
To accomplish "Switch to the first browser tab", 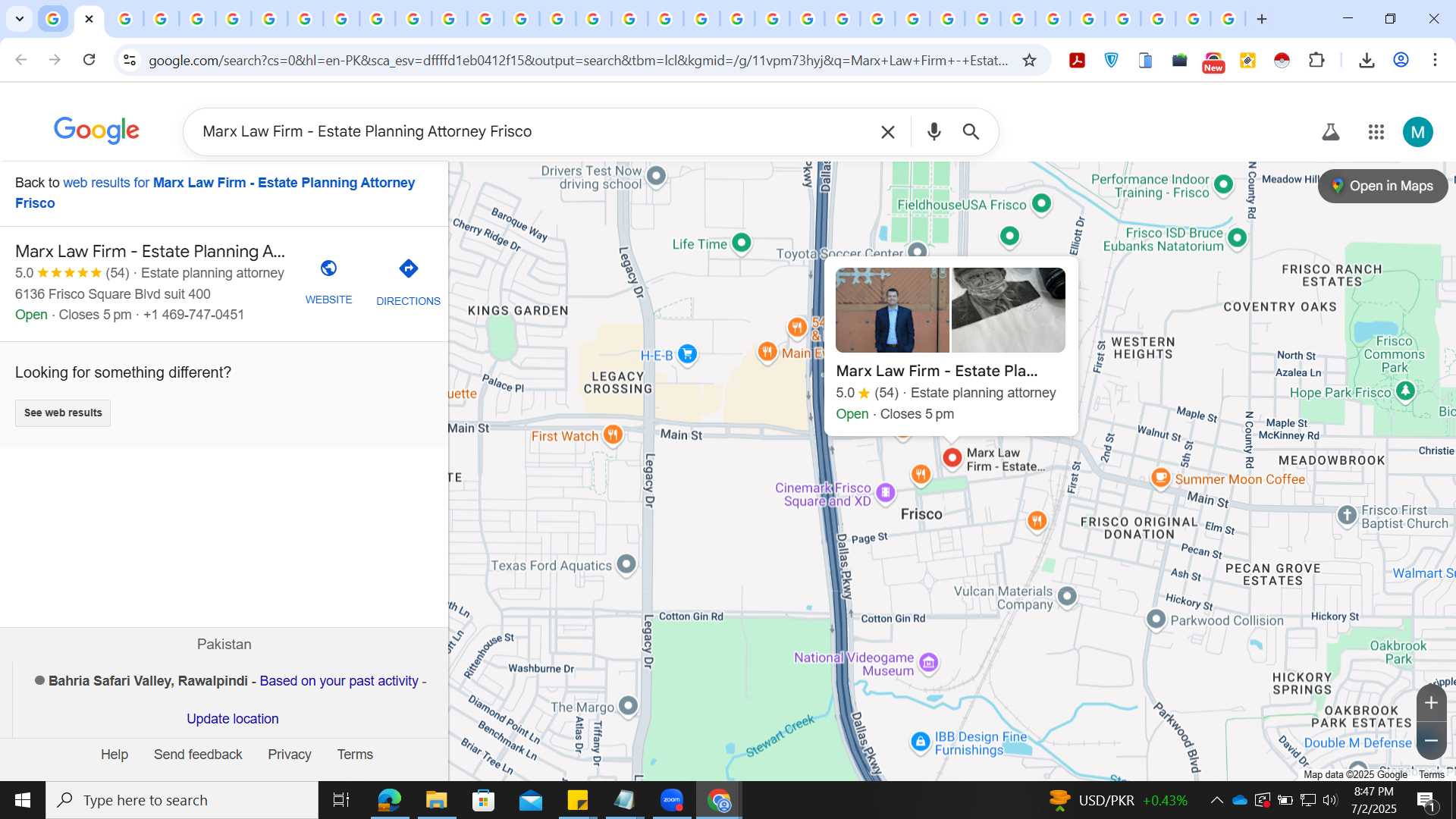I will pos(53,19).
